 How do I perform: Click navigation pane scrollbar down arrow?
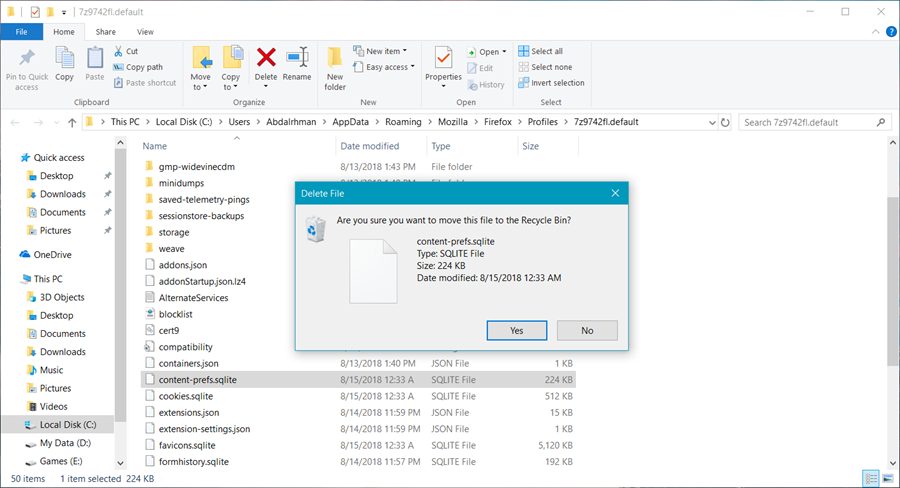point(120,463)
